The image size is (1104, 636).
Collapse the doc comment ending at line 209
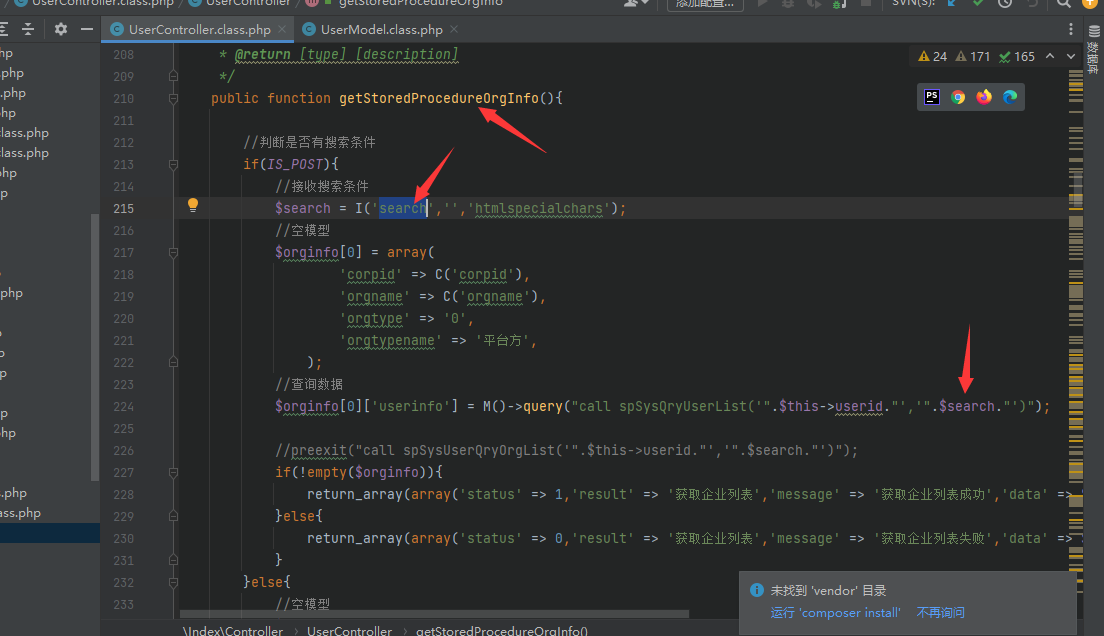(x=173, y=76)
